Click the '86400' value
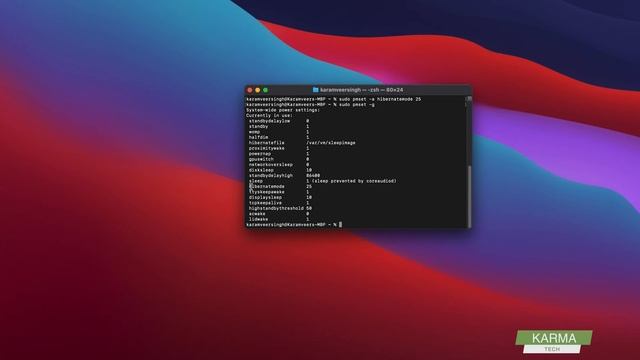640x360 pixels. coord(313,176)
